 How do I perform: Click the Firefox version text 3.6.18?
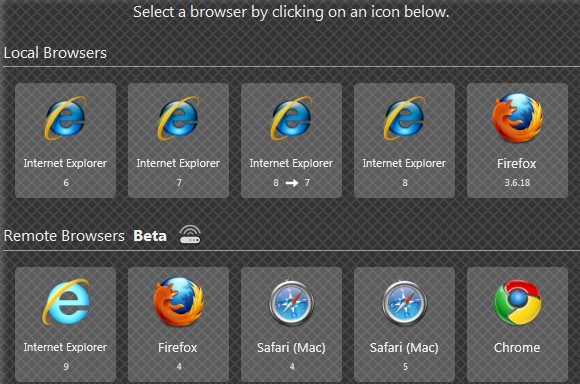coord(517,182)
